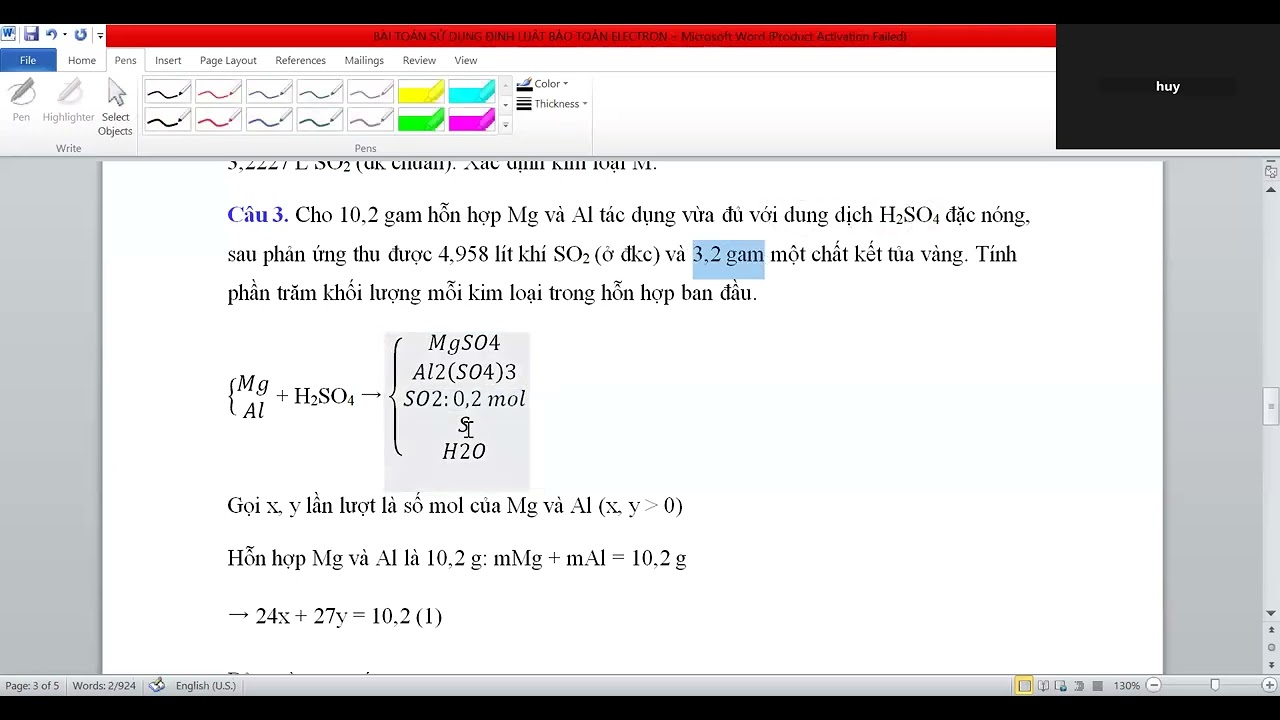Choose the green highlighter pen
Image resolution: width=1280 pixels, height=720 pixels.
(x=421, y=121)
